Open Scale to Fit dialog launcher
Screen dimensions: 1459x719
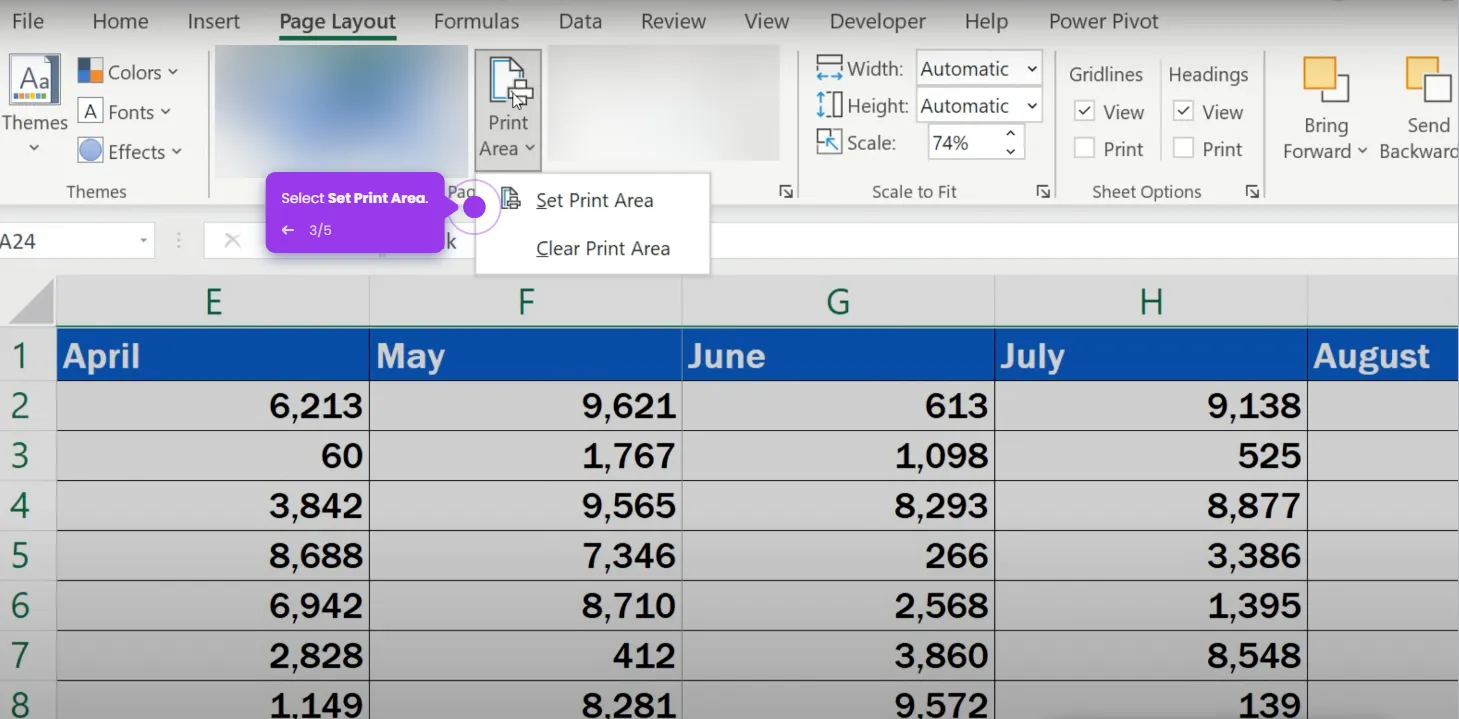1043,191
